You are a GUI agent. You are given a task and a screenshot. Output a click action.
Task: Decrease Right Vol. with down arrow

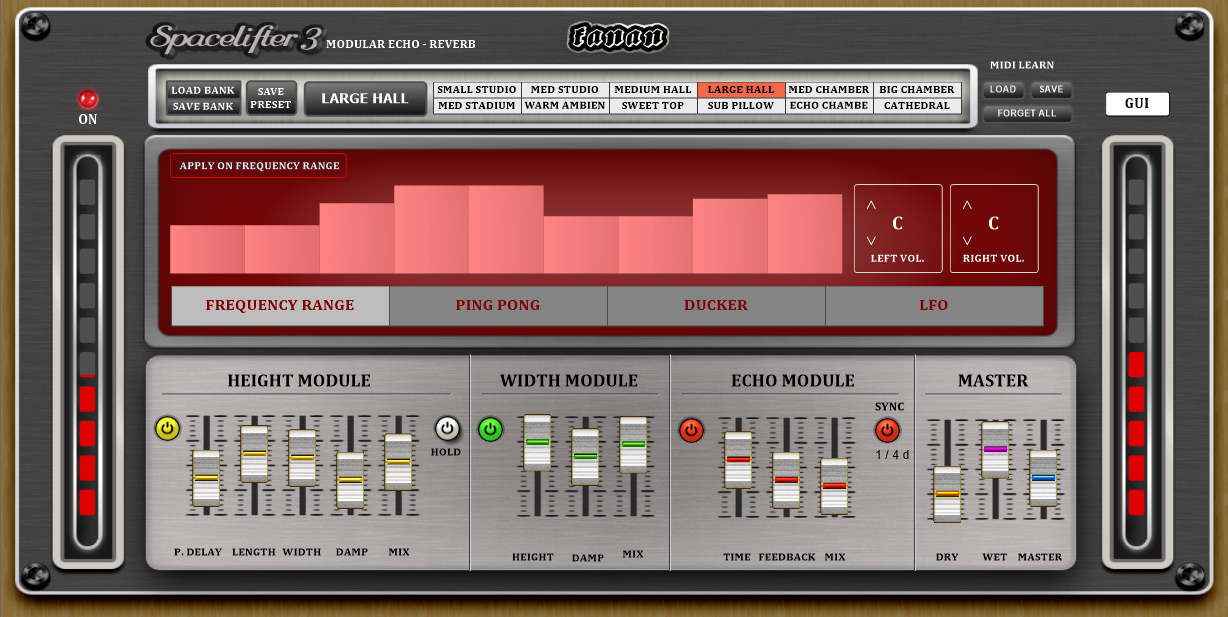967,241
